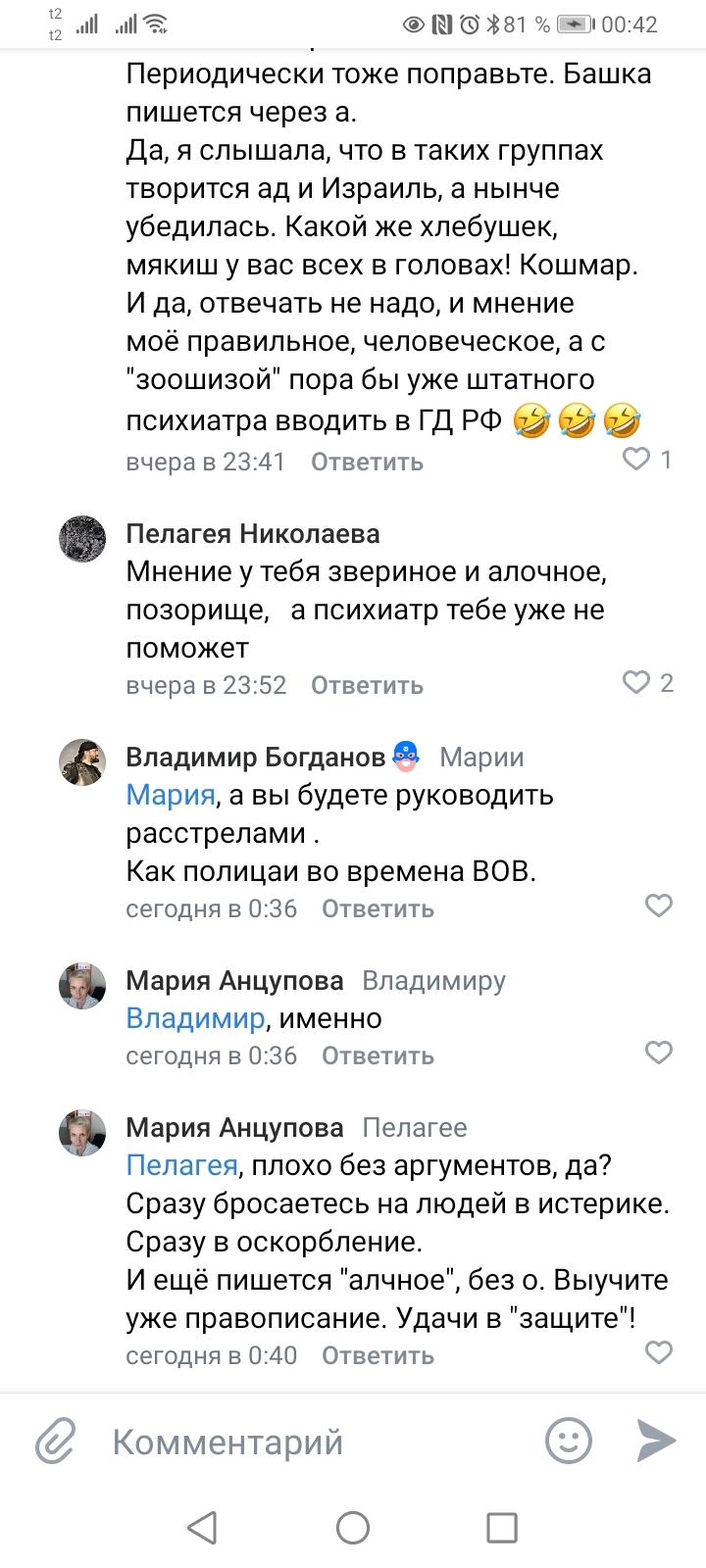The height and width of the screenshot is (1568, 706).
Task: Open Пелагея Николаева's avatar
Action: point(82,538)
